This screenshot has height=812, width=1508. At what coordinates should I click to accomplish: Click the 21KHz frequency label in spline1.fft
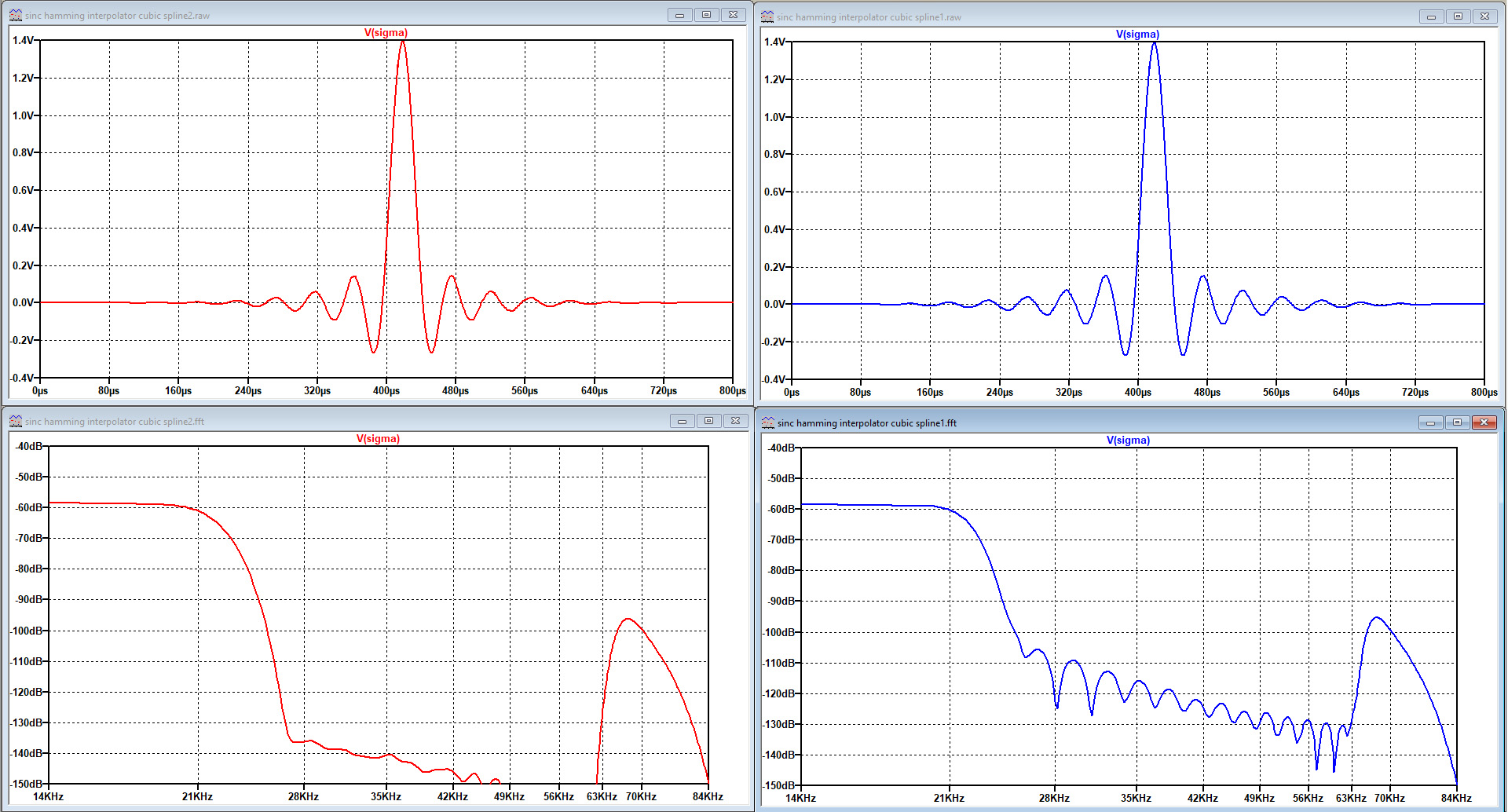pos(949,798)
